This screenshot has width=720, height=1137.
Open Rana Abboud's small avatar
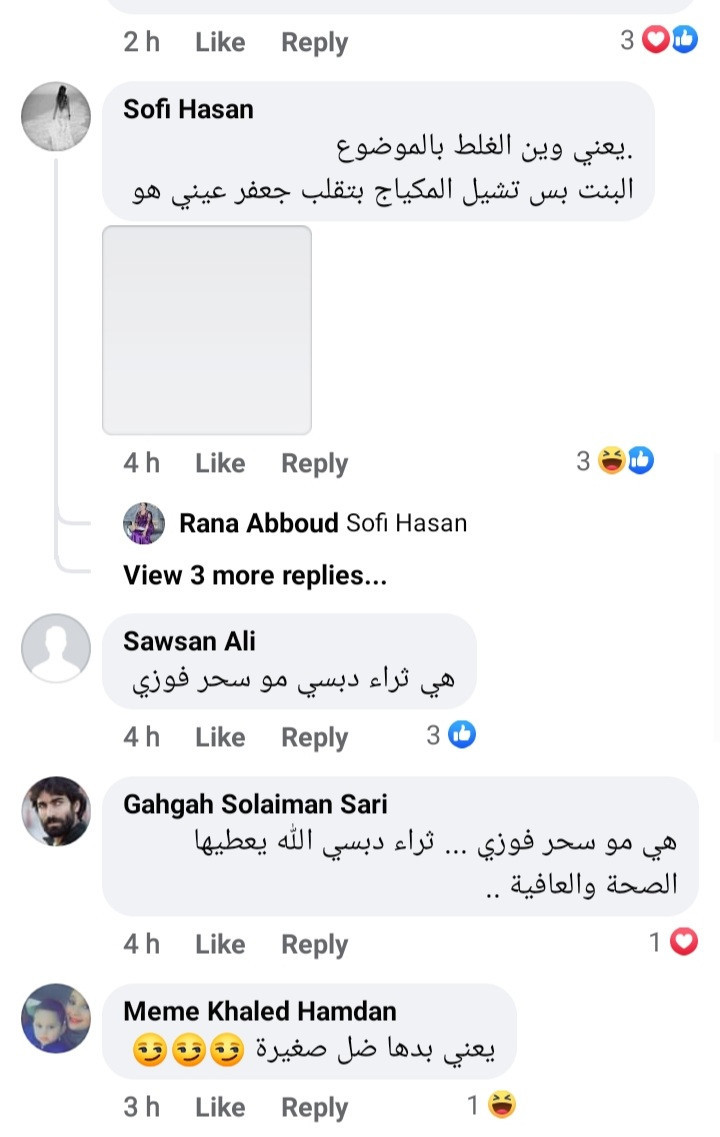[143, 523]
